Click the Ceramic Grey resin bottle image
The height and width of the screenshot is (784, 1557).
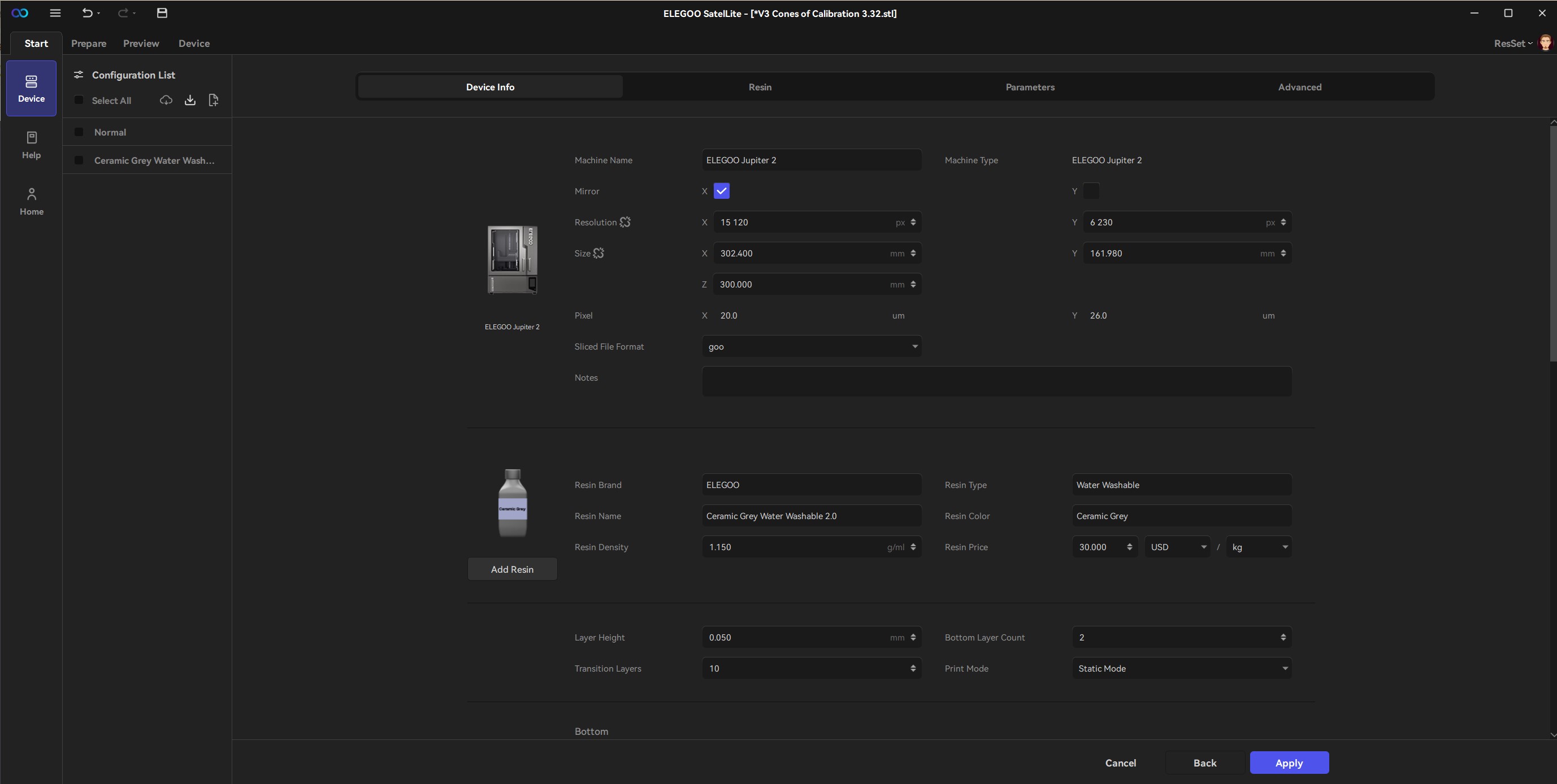(x=513, y=503)
